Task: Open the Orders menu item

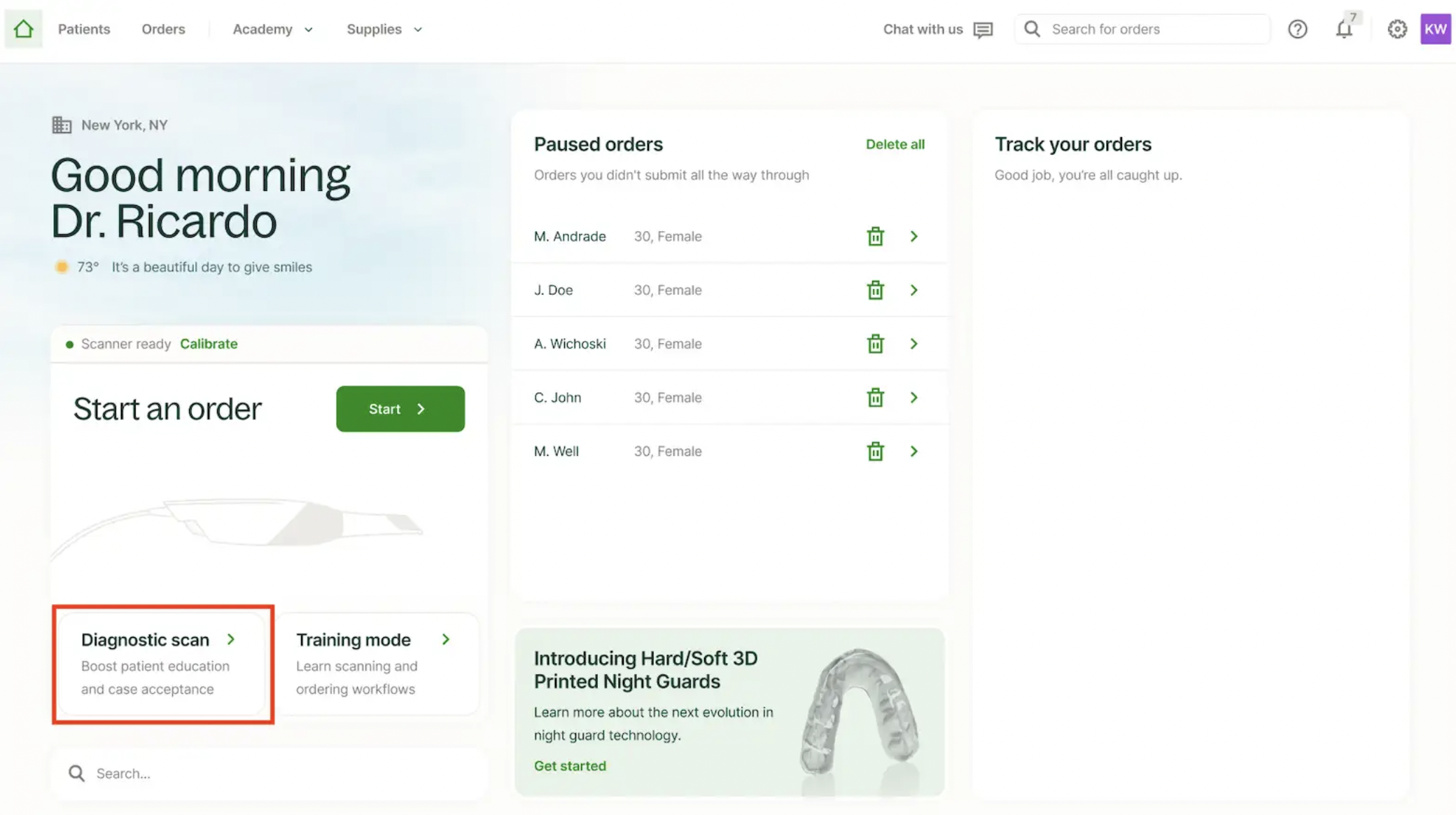Action: (163, 29)
